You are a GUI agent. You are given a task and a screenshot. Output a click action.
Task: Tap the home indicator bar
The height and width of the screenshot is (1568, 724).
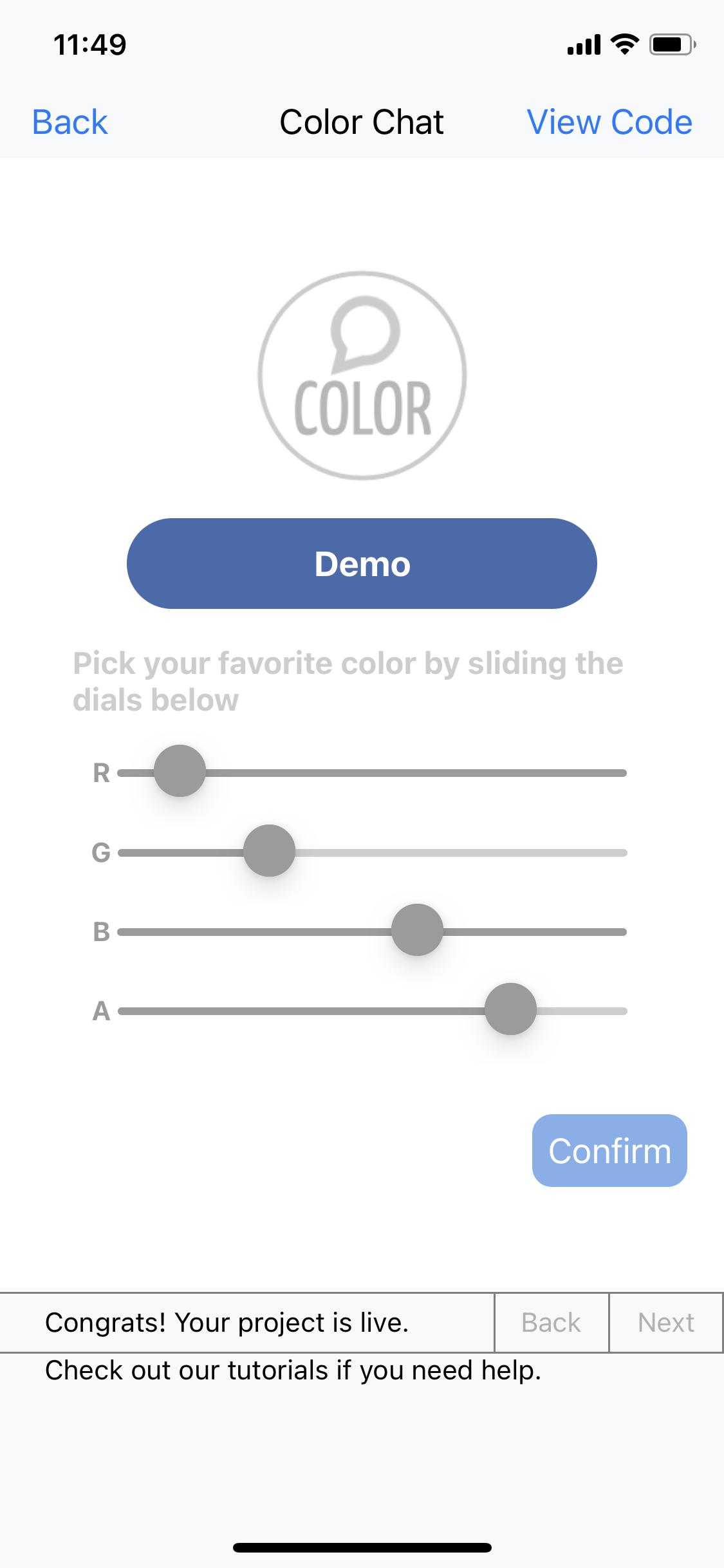coord(362,1547)
